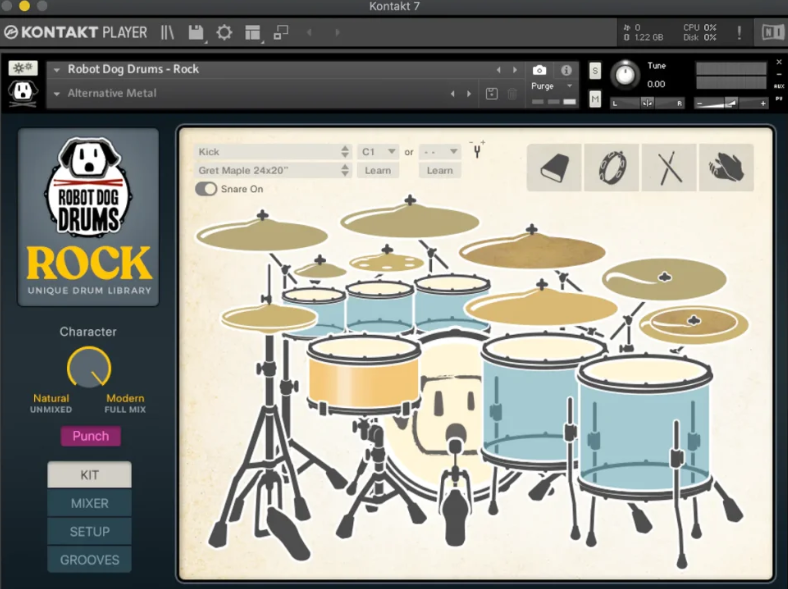Screen dimensions: 788x589
Task: Click the instrument wrench gear icon
Action: [x=23, y=68]
